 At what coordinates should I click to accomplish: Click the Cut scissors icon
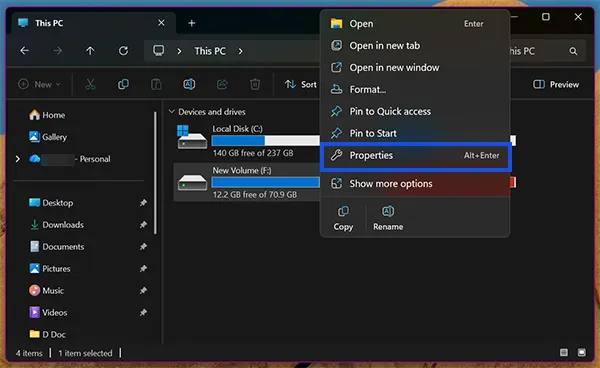[x=90, y=84]
